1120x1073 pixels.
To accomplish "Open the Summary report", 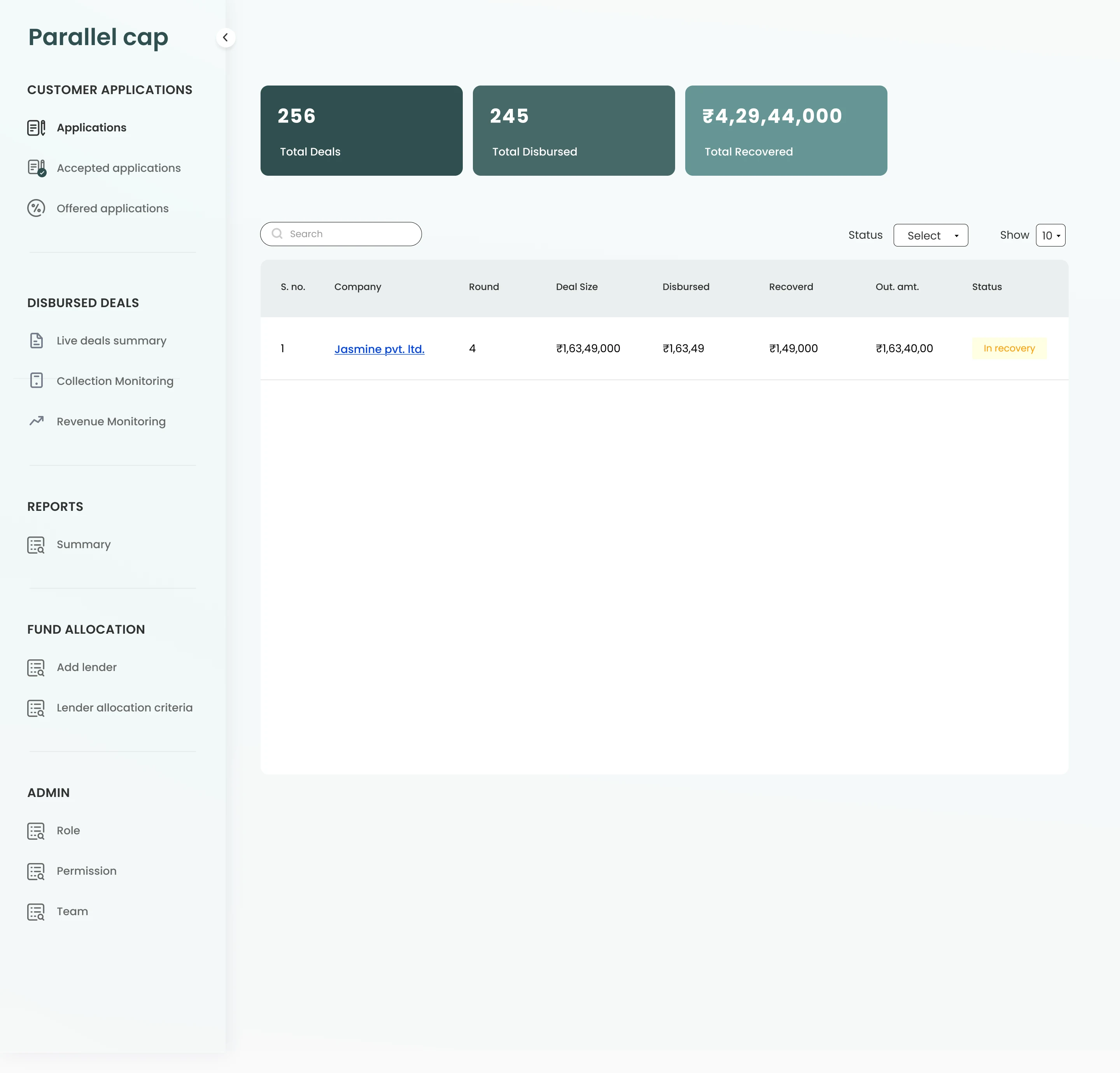I will coord(84,545).
